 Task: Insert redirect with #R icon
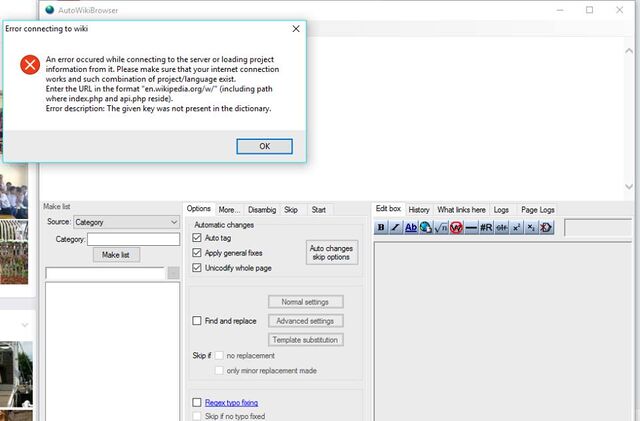pyautogui.click(x=486, y=227)
